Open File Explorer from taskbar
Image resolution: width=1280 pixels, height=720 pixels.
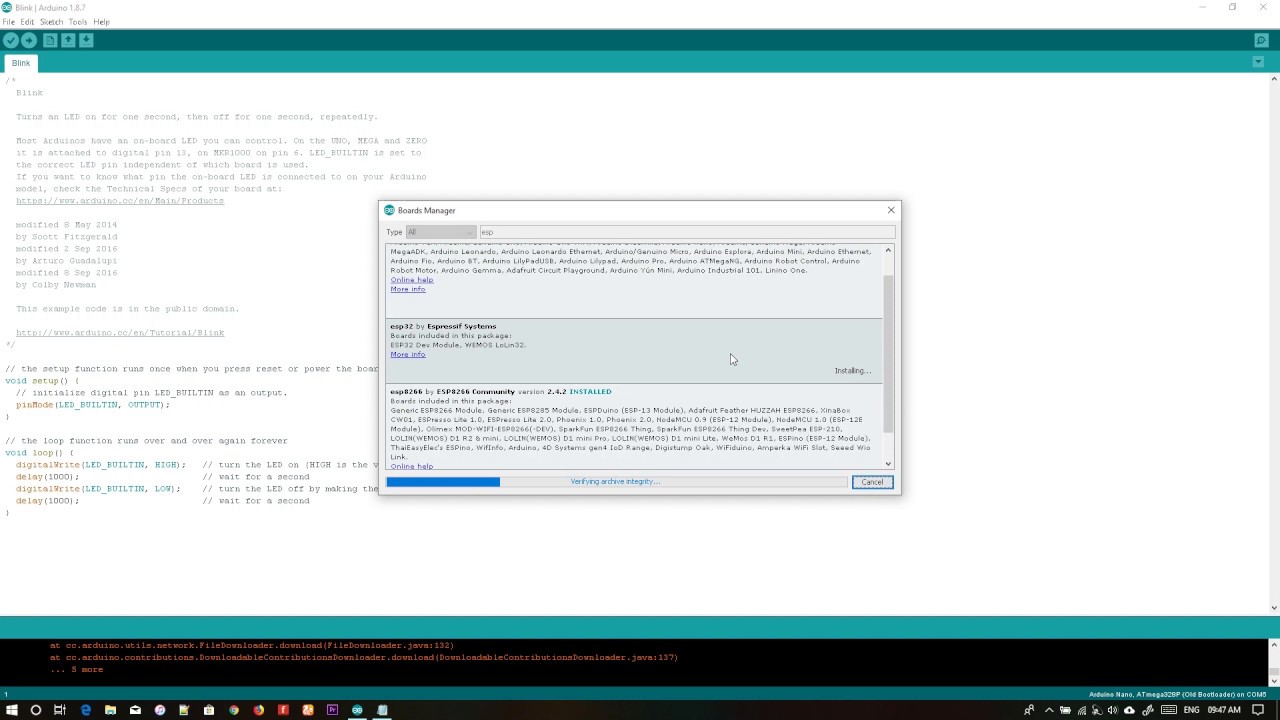[x=110, y=710]
